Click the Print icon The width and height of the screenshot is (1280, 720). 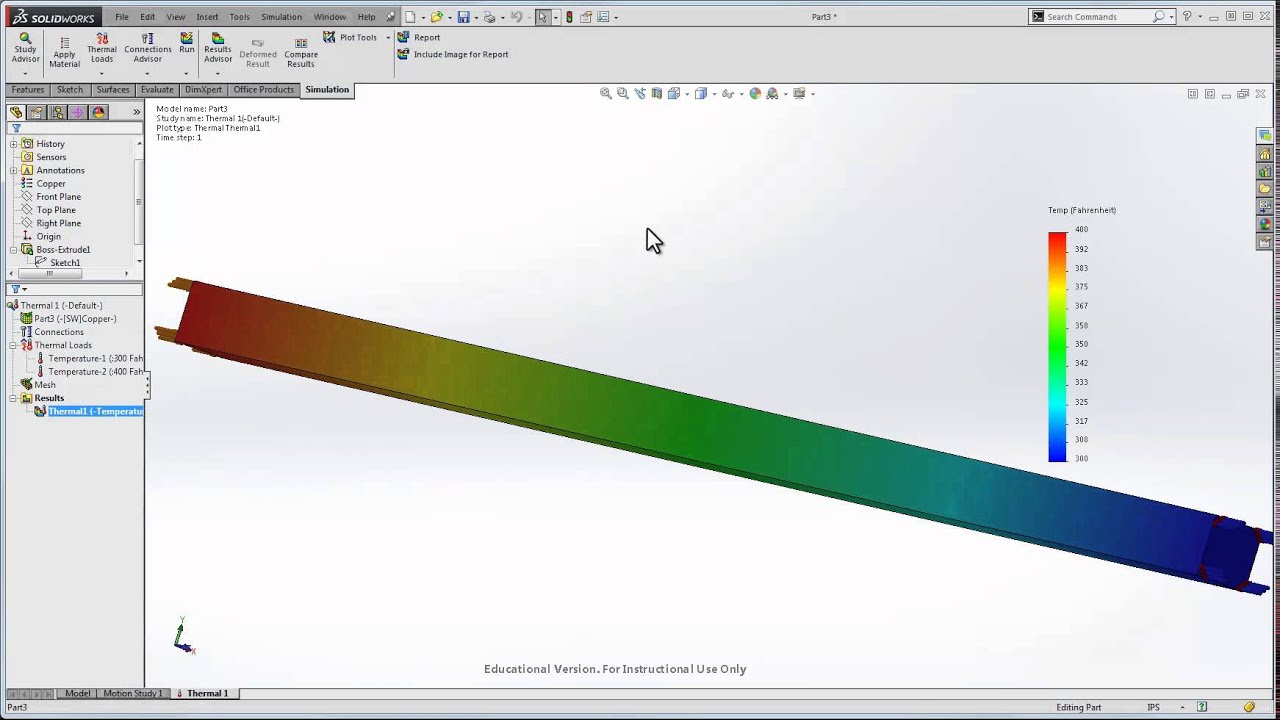point(489,17)
